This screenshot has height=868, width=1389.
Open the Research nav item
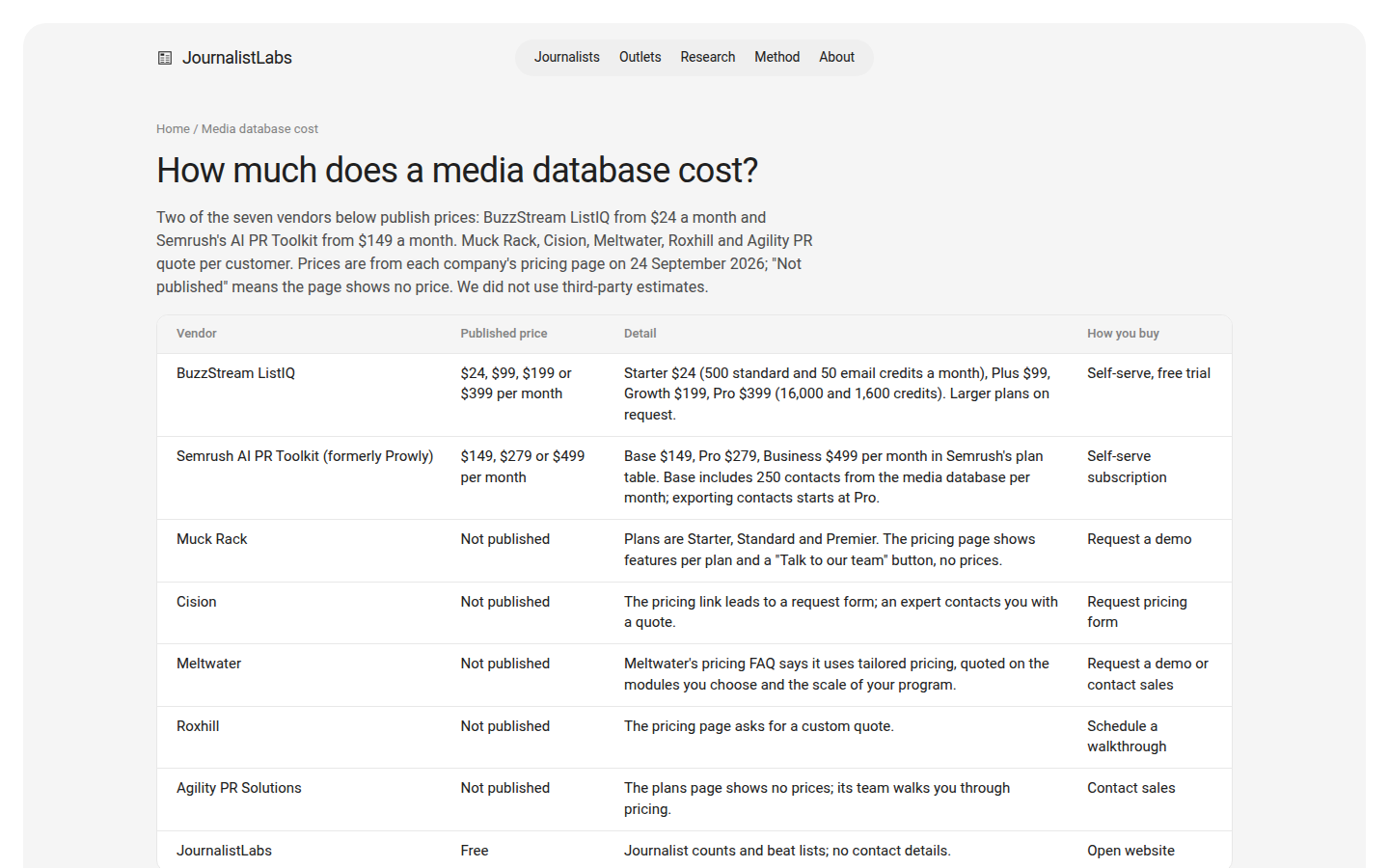pos(708,57)
